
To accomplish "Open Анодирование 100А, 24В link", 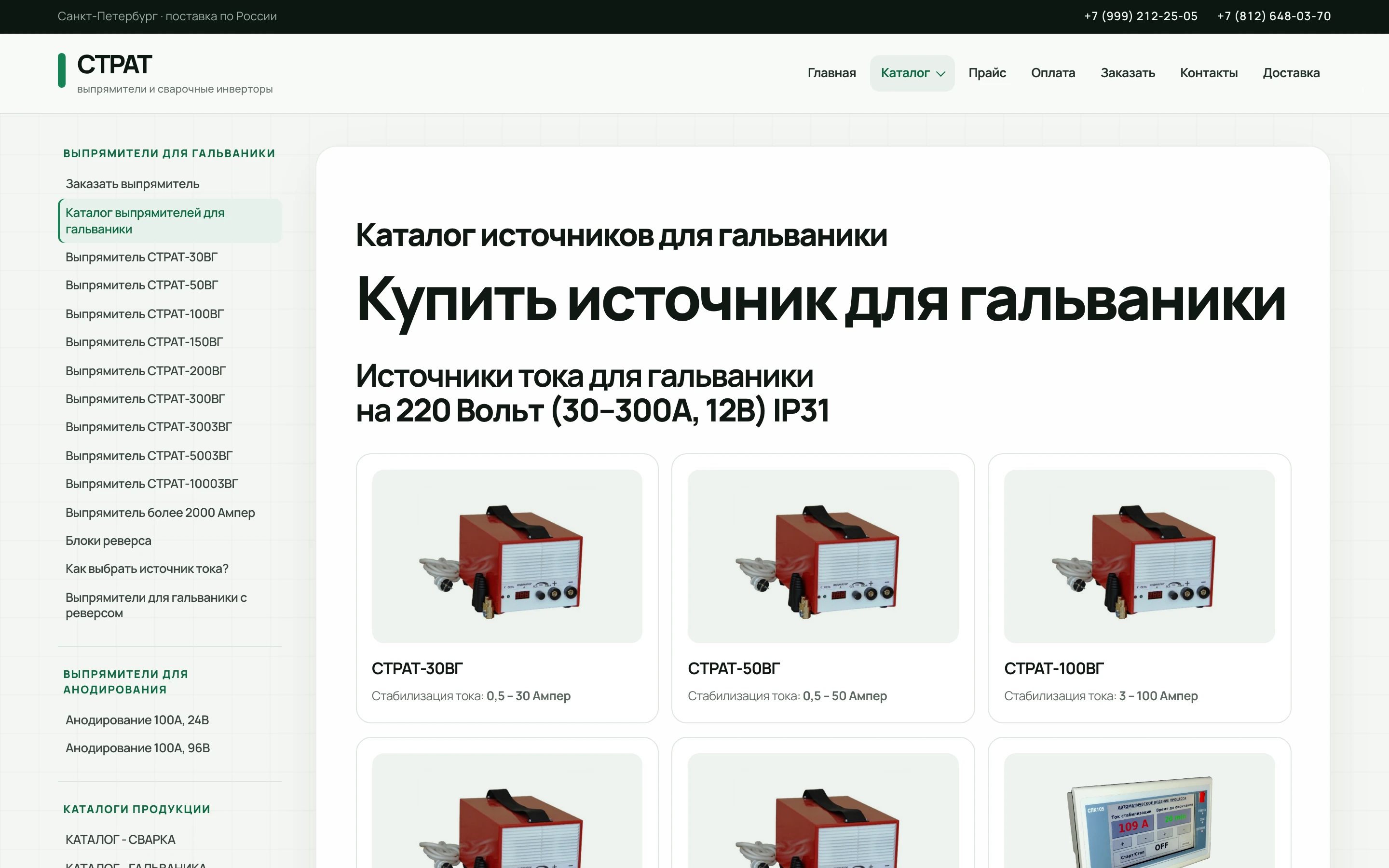I will click(170, 720).
